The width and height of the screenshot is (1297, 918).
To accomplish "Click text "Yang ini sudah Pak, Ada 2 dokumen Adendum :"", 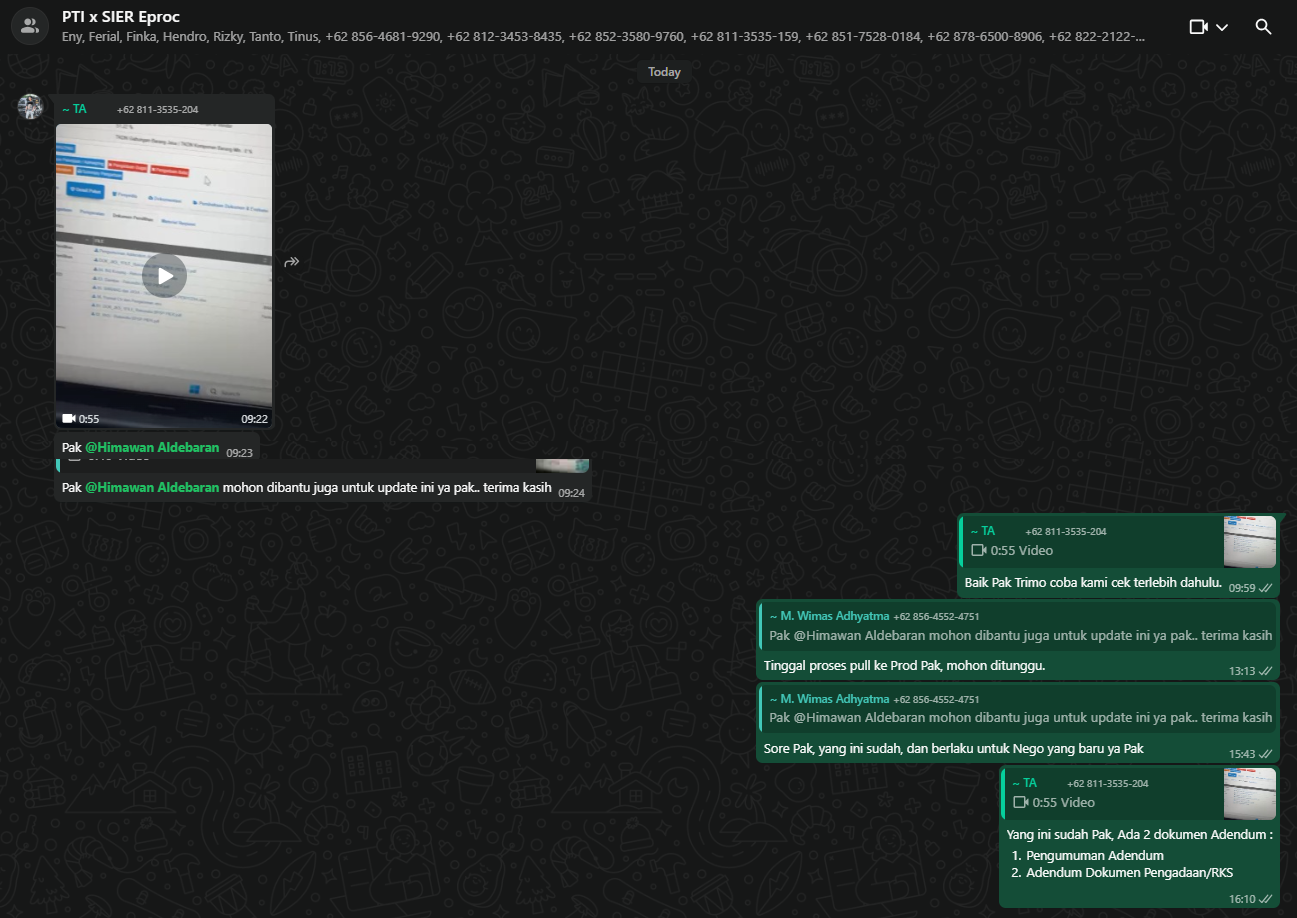I will pos(1139,834).
